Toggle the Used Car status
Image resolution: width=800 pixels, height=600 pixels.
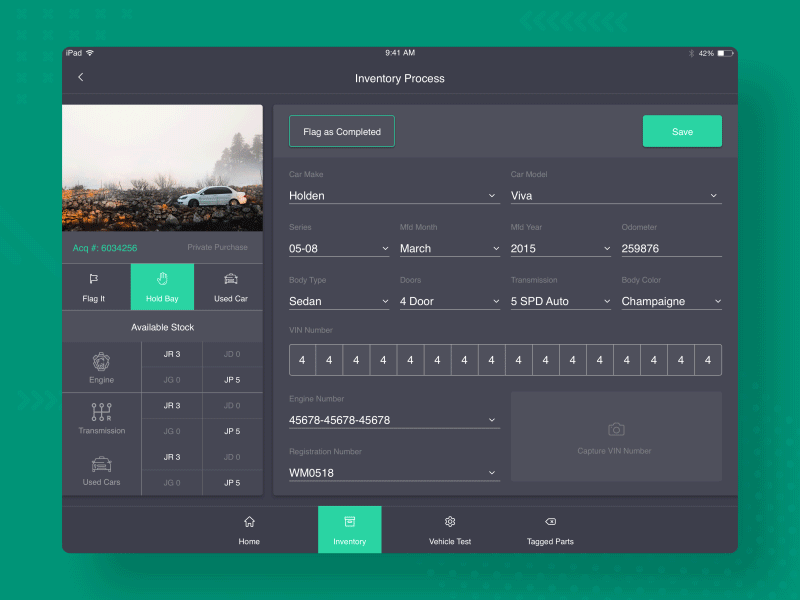click(x=229, y=287)
